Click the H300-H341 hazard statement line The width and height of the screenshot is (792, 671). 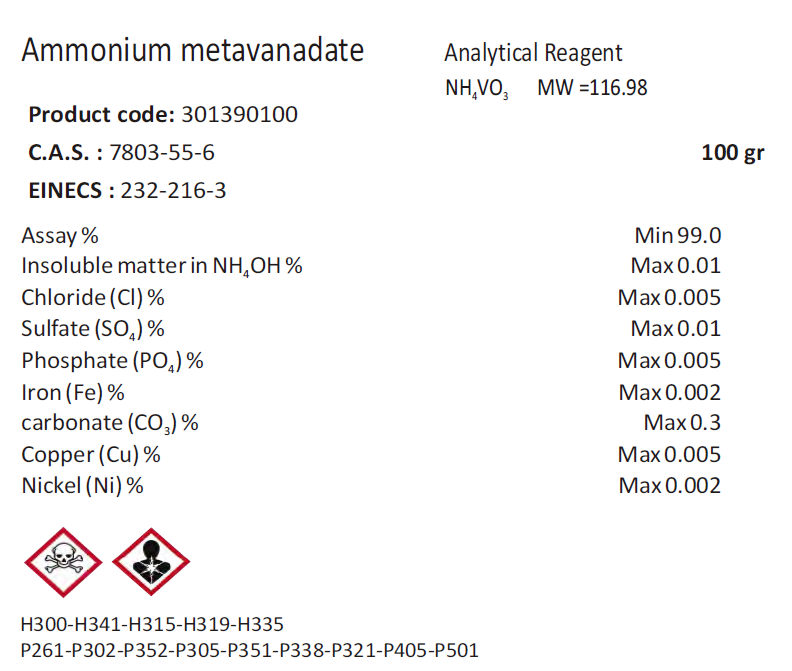[152, 624]
